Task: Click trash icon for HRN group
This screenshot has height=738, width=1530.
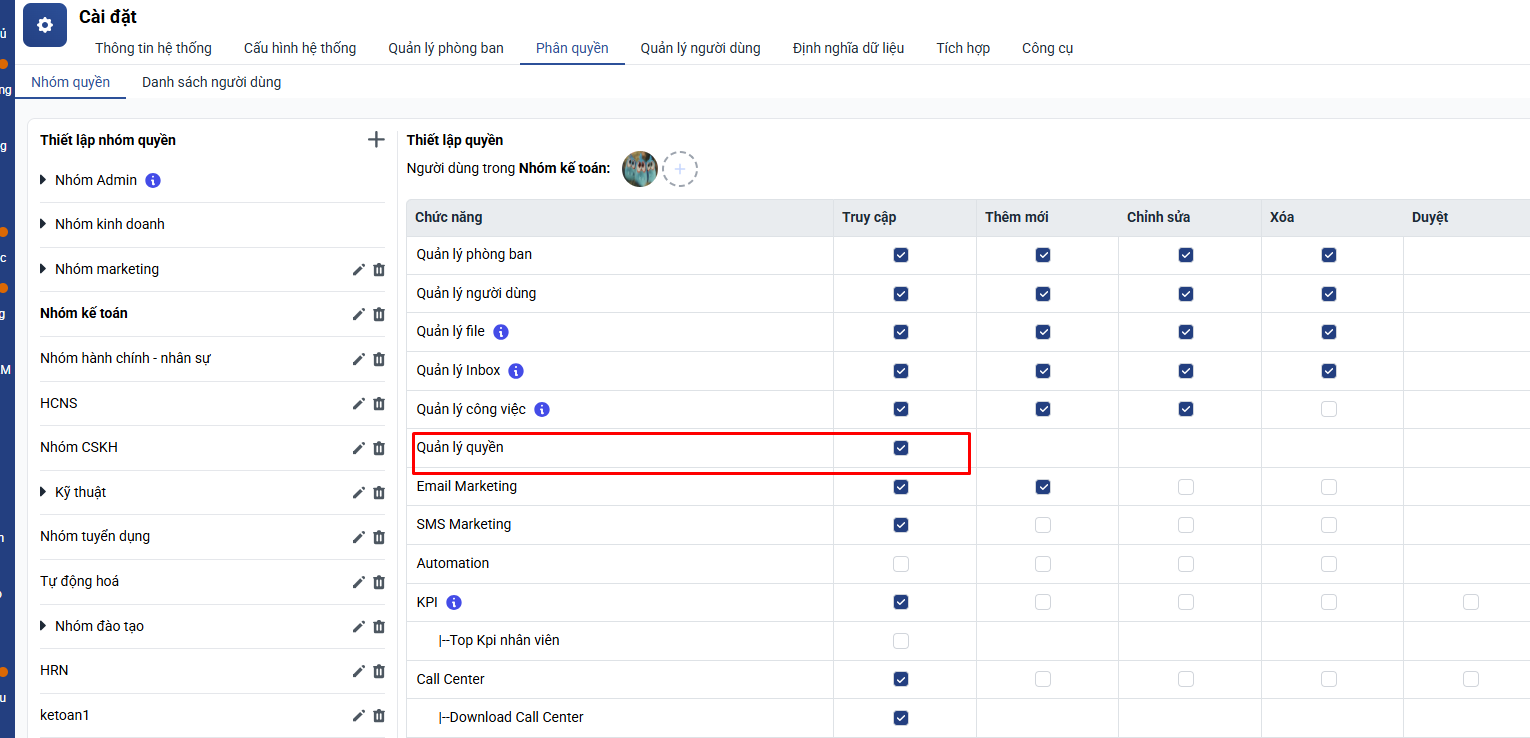Action: tap(379, 671)
